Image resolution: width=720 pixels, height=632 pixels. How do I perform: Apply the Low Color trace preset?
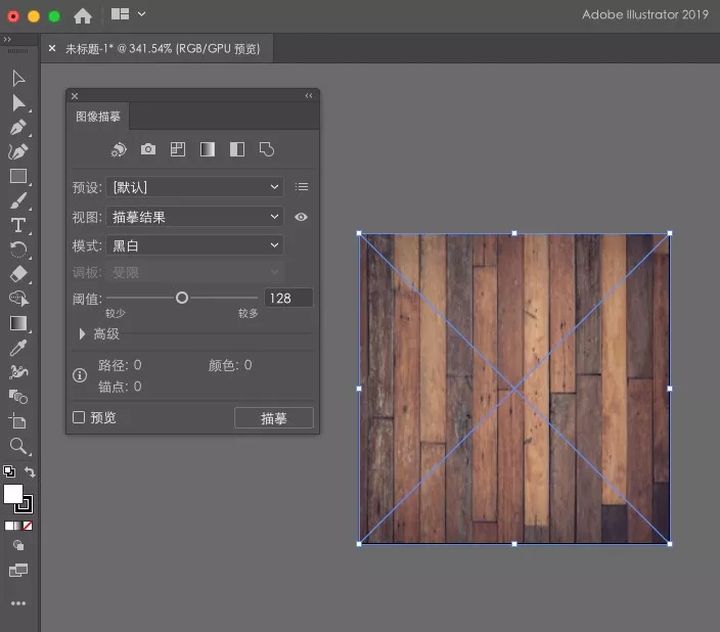click(x=178, y=149)
